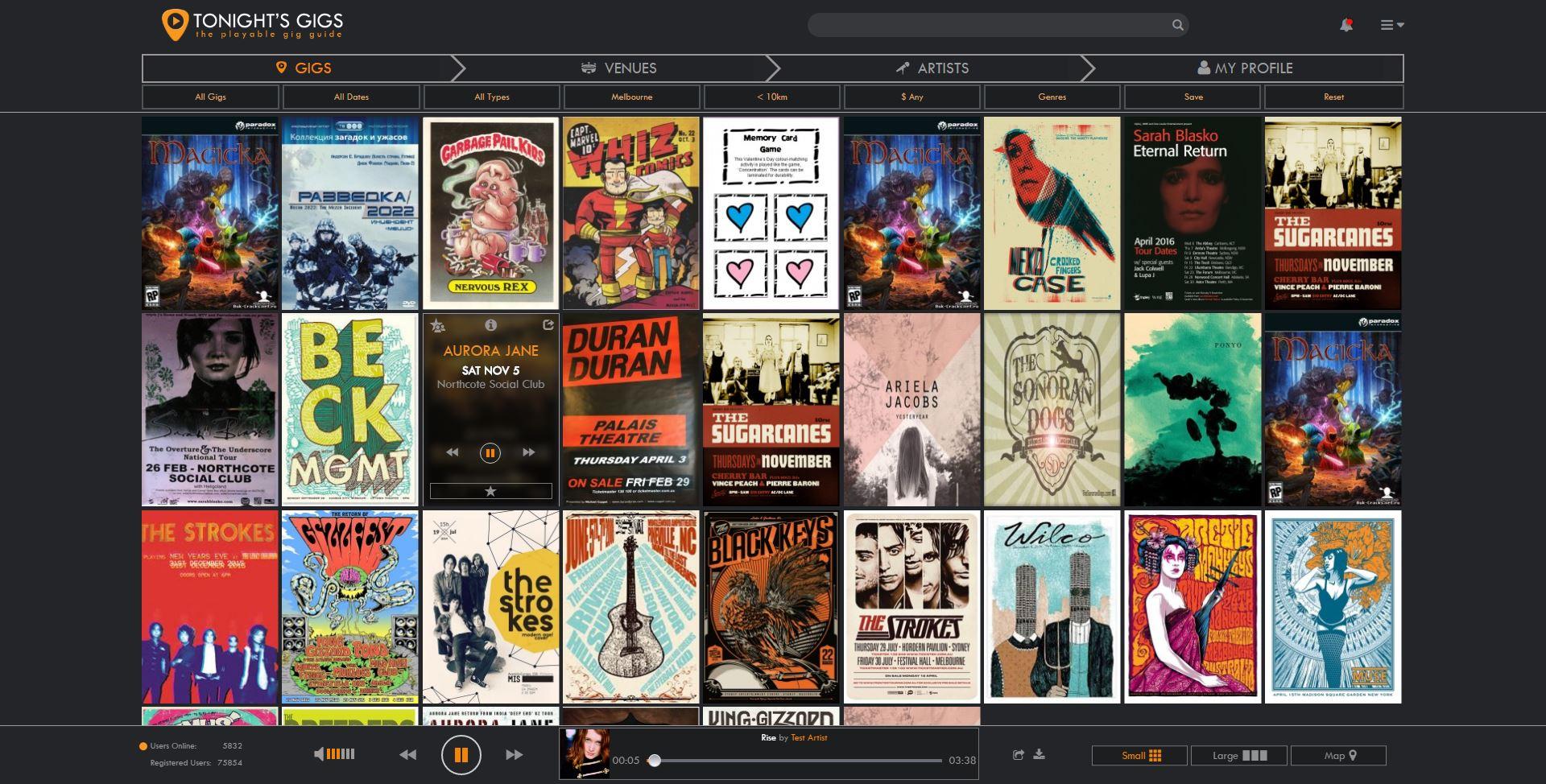This screenshot has height=784, width=1546.
Task: Click next track in bottom player
Action: pyautogui.click(x=514, y=754)
